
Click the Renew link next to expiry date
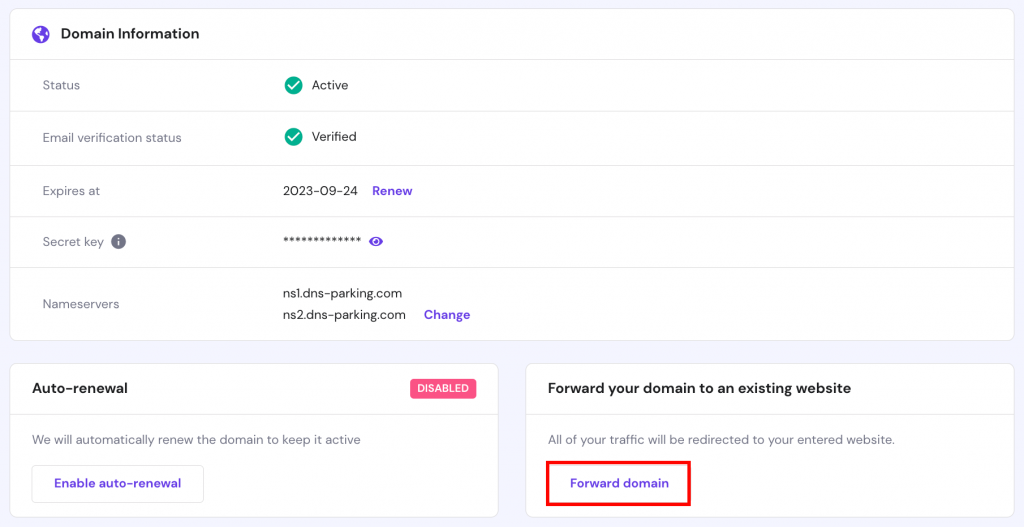pos(392,191)
